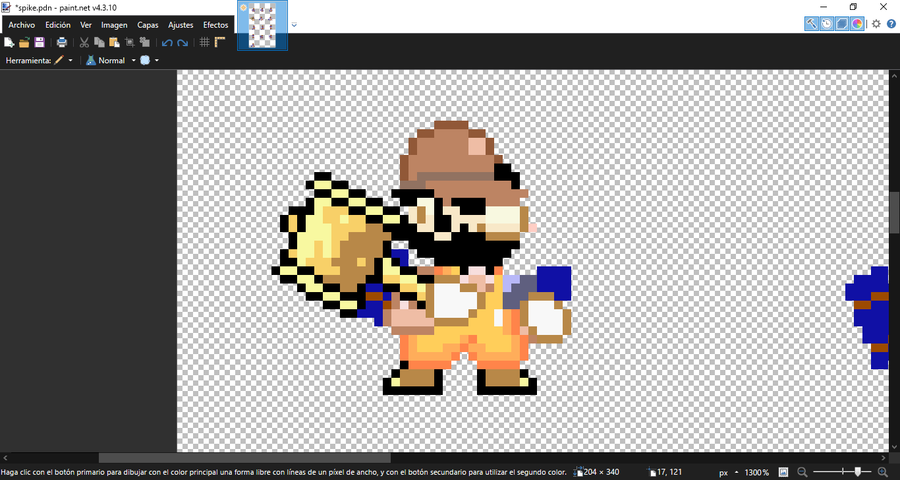Click the horizontal scrollbar left arrow
900x480 pixels.
pyautogui.click(x=5, y=458)
